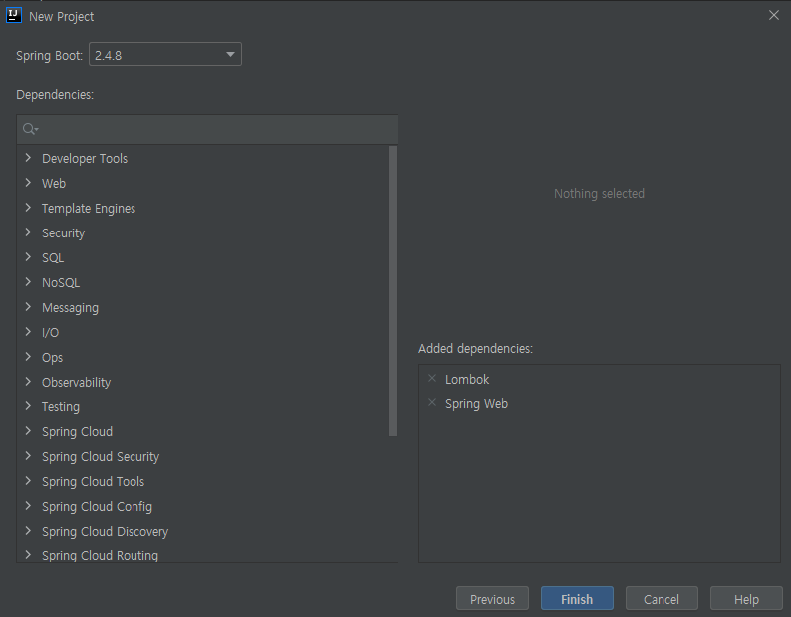The width and height of the screenshot is (791, 617).
Task: Expand the Observability category chevron
Action: point(28,381)
